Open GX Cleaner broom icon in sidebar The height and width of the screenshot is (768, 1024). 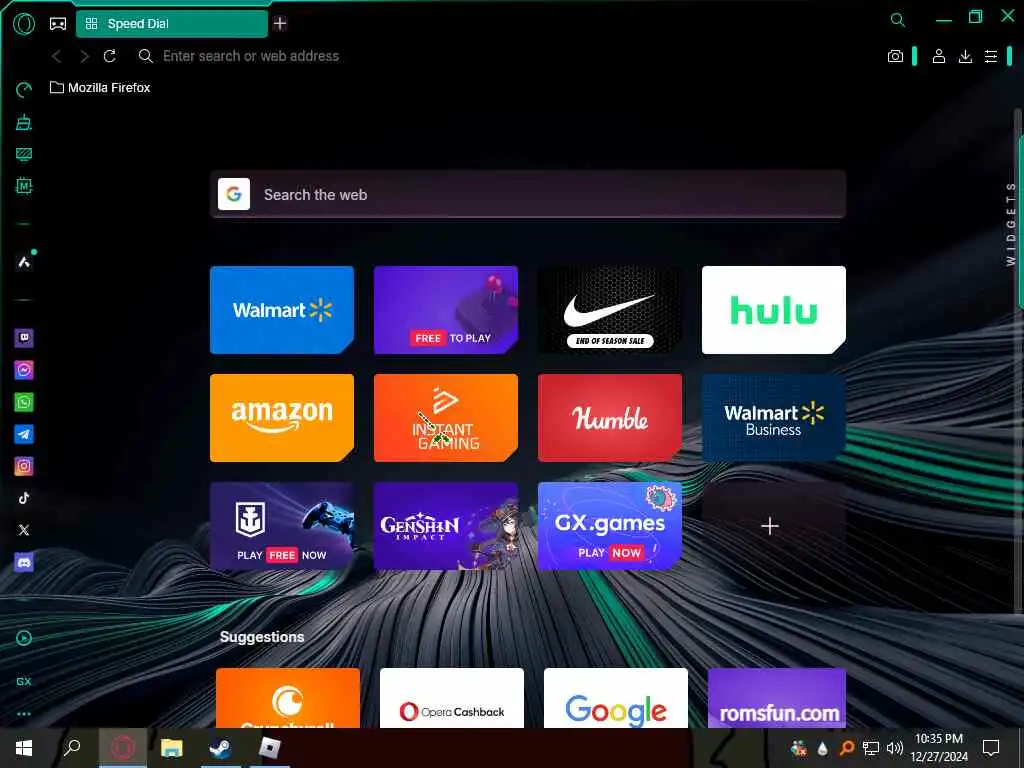[x=24, y=122]
